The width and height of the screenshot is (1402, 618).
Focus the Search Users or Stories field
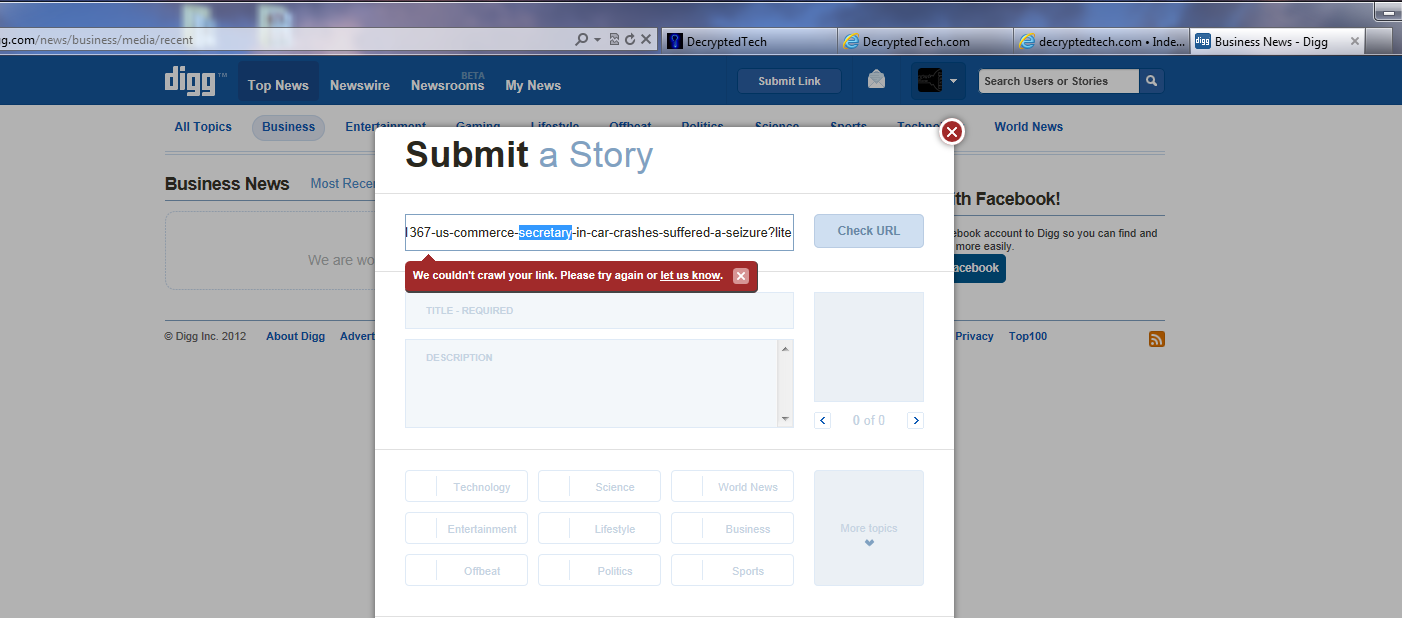1058,81
